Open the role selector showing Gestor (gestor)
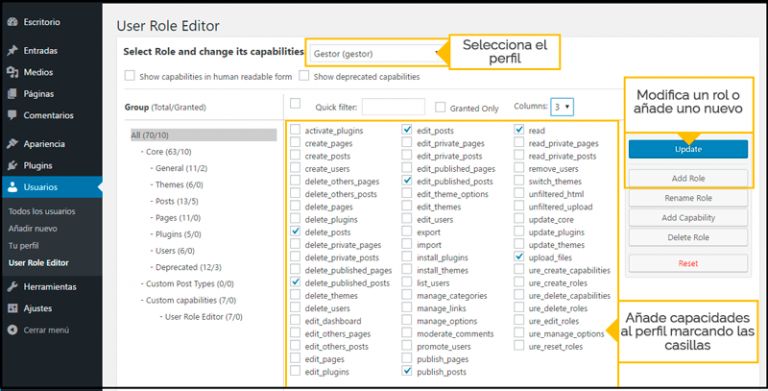The height and width of the screenshot is (391, 768). (x=376, y=53)
